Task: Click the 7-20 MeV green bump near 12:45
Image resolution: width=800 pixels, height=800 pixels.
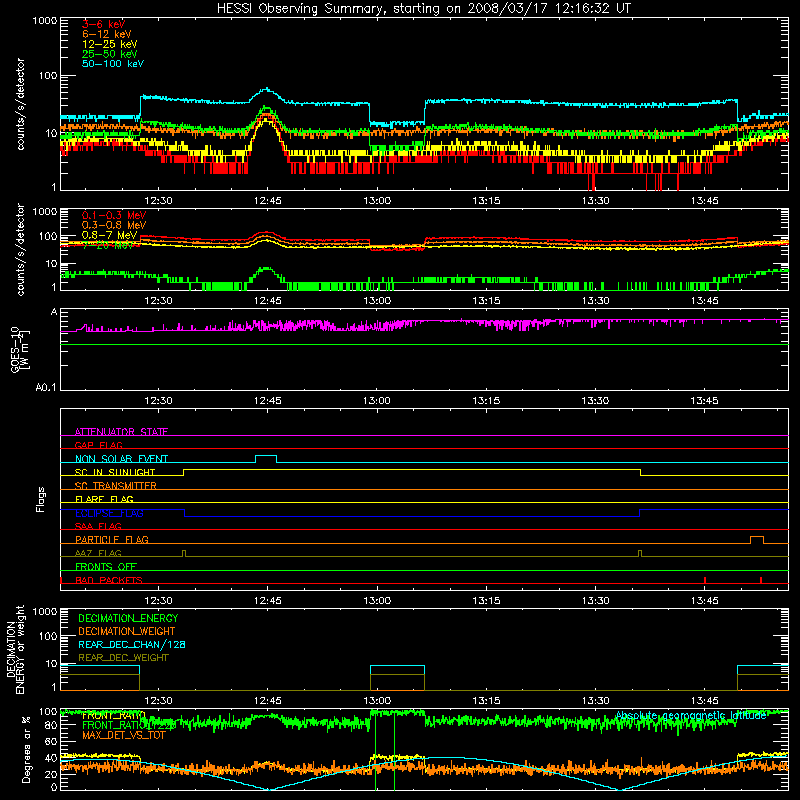Action: (266, 269)
